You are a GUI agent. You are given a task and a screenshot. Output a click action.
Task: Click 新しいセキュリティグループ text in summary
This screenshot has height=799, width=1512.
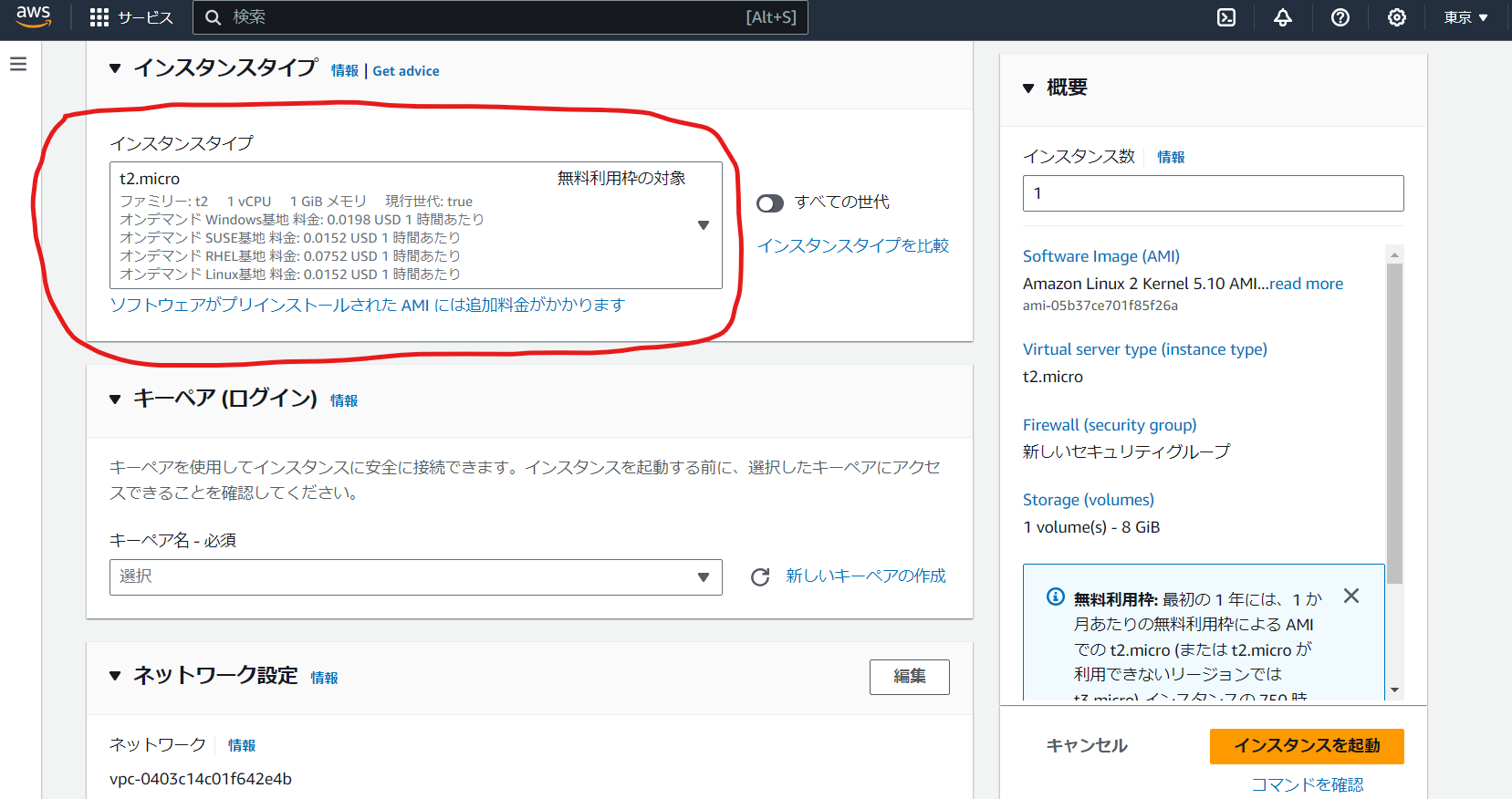click(1127, 451)
